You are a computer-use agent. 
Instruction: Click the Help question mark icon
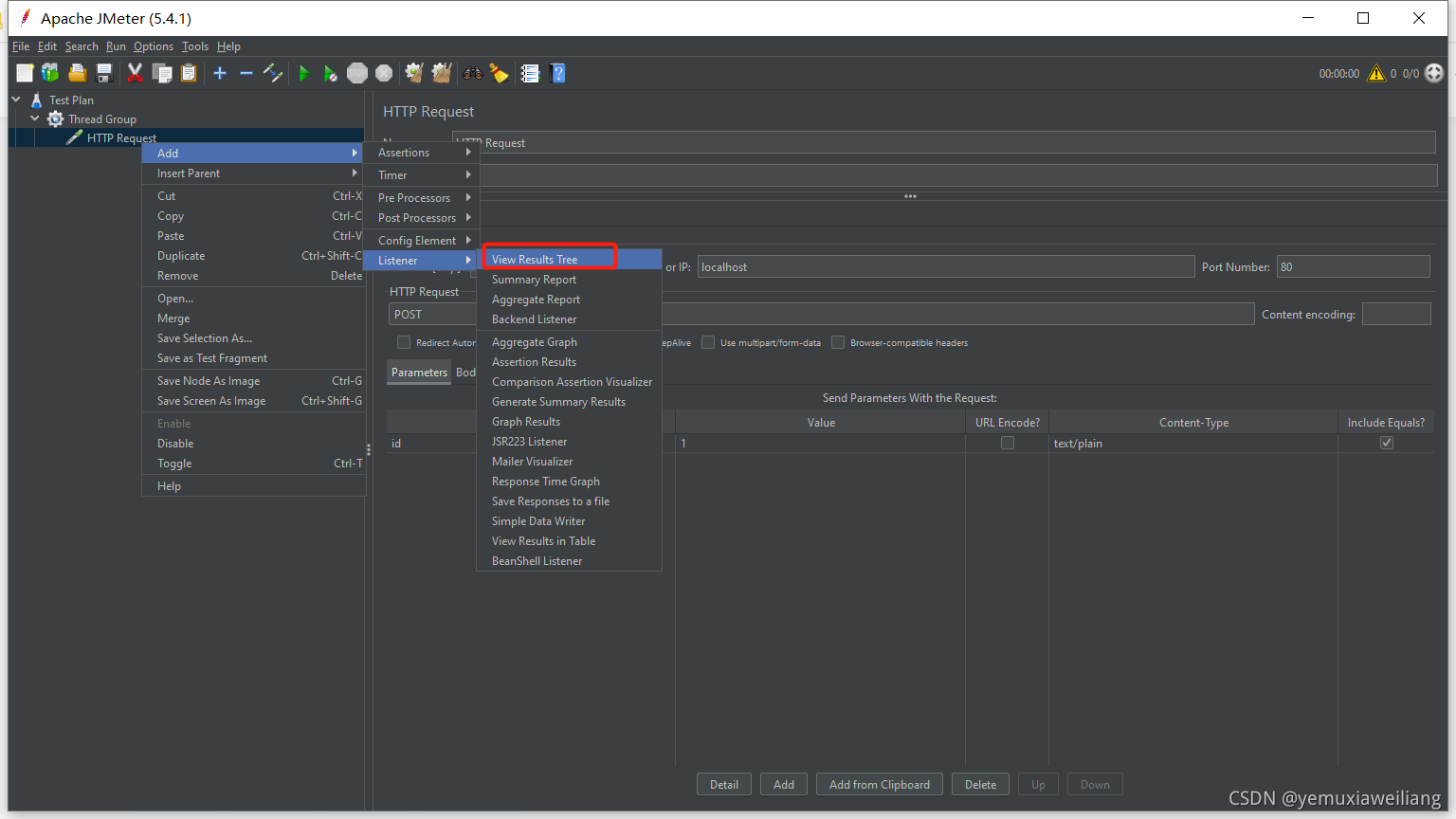coord(557,73)
